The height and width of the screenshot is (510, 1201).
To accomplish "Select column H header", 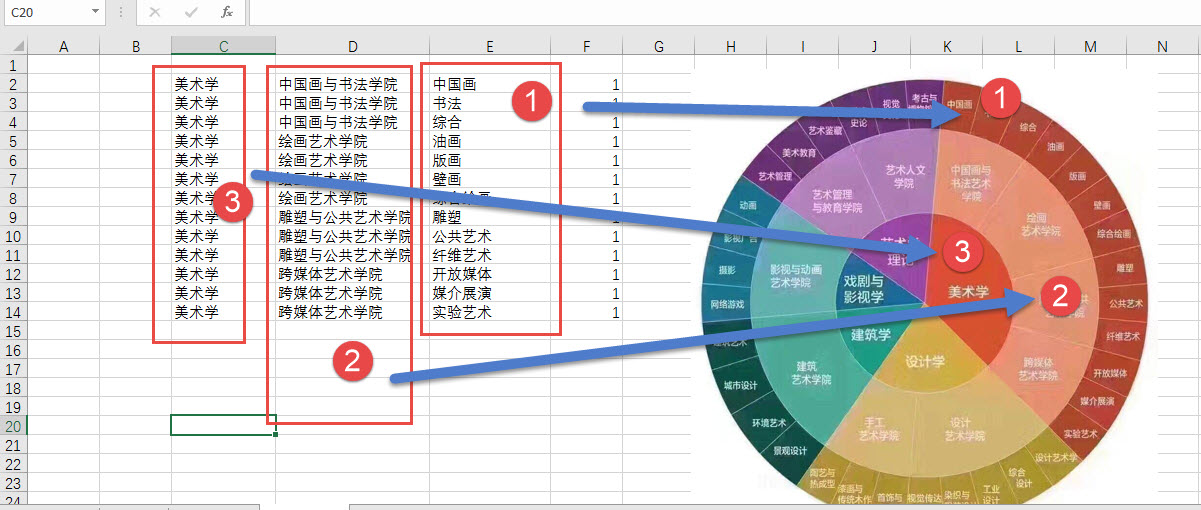I will click(x=730, y=46).
